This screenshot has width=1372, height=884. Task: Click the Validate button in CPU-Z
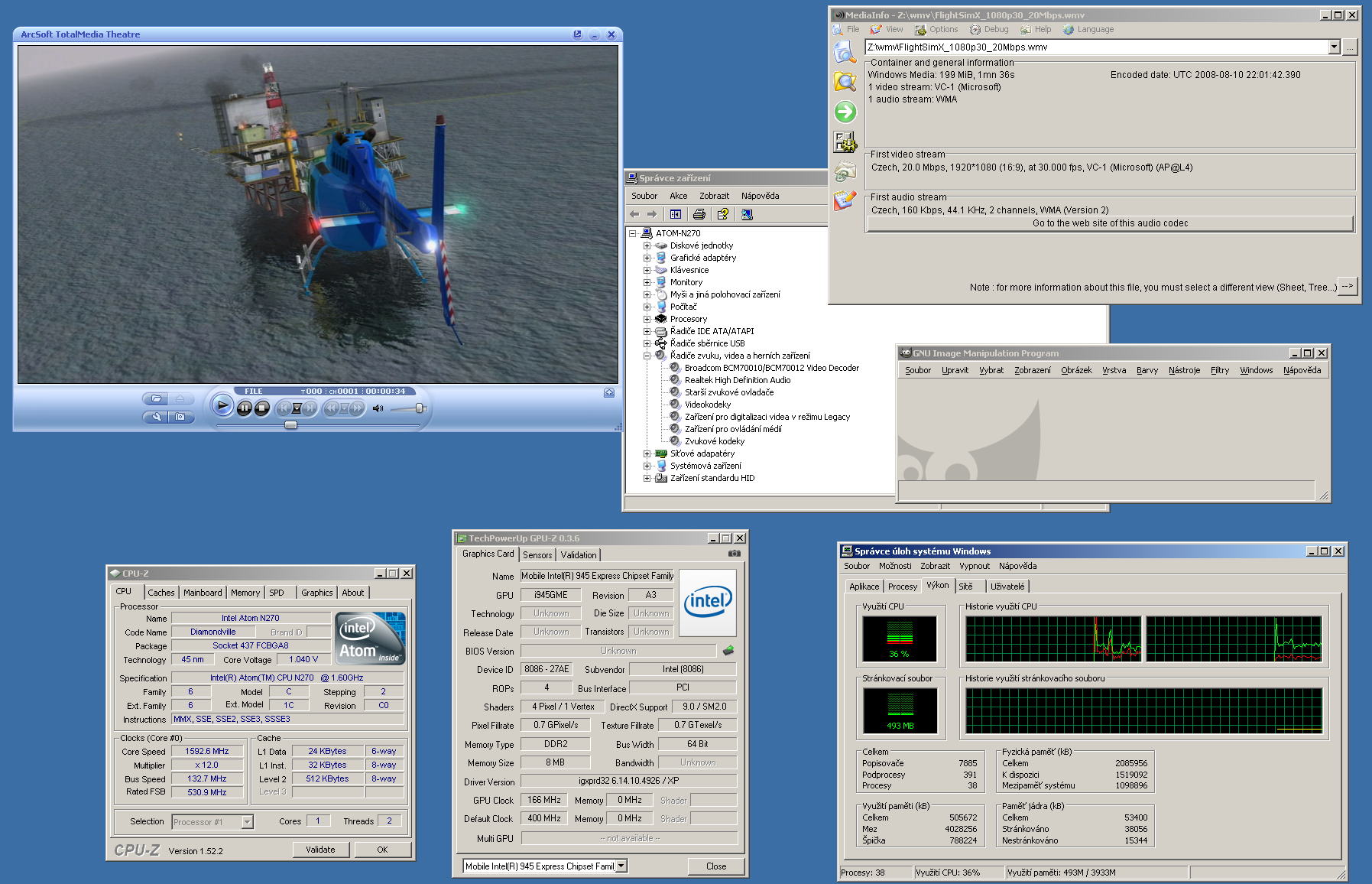tap(320, 850)
